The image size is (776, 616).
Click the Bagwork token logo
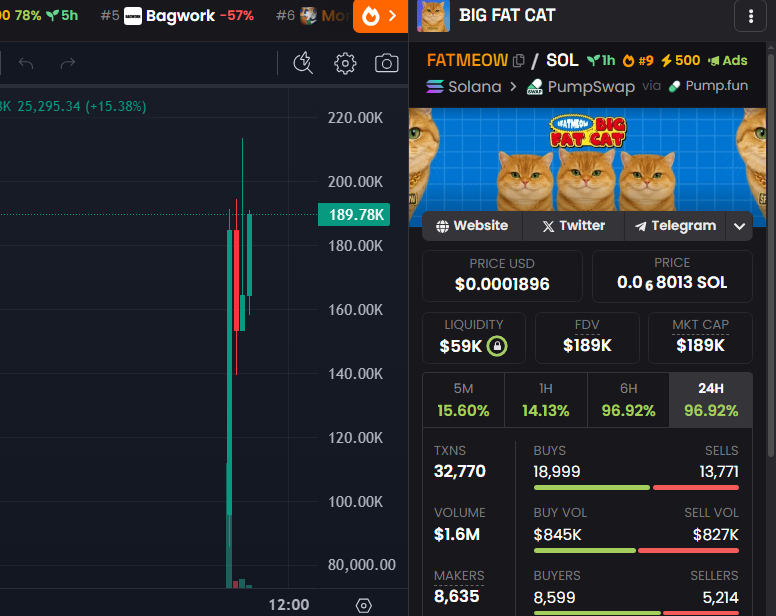[133, 16]
